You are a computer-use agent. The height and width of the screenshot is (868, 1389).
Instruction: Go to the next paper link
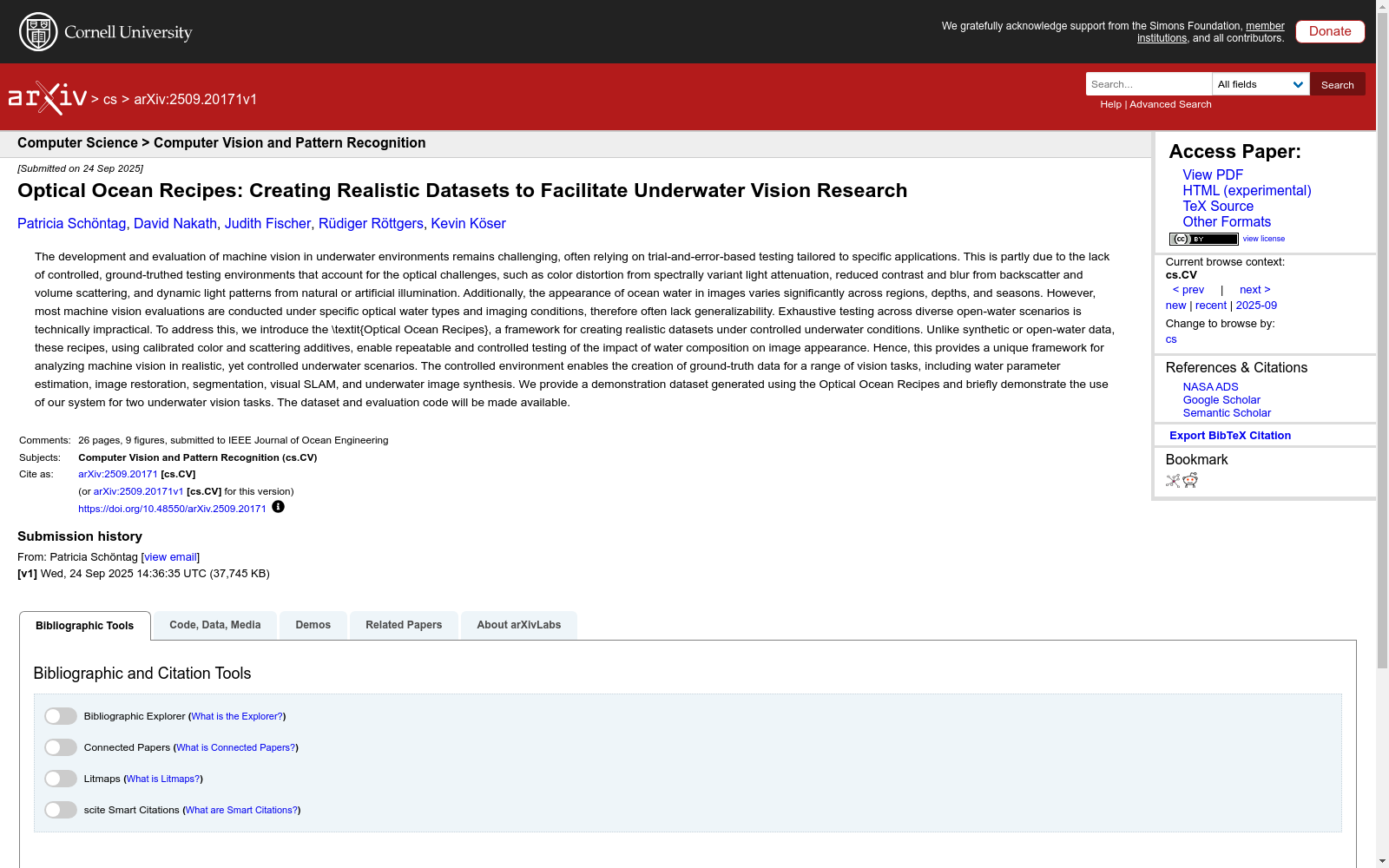1255,290
